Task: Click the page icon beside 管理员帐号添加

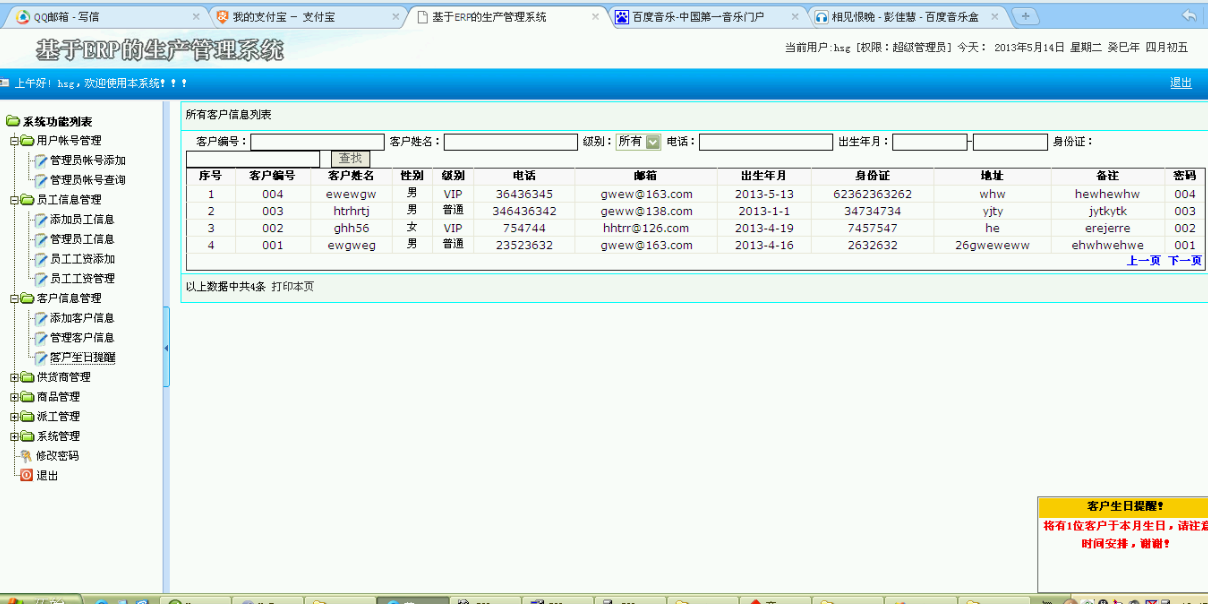Action: point(41,160)
